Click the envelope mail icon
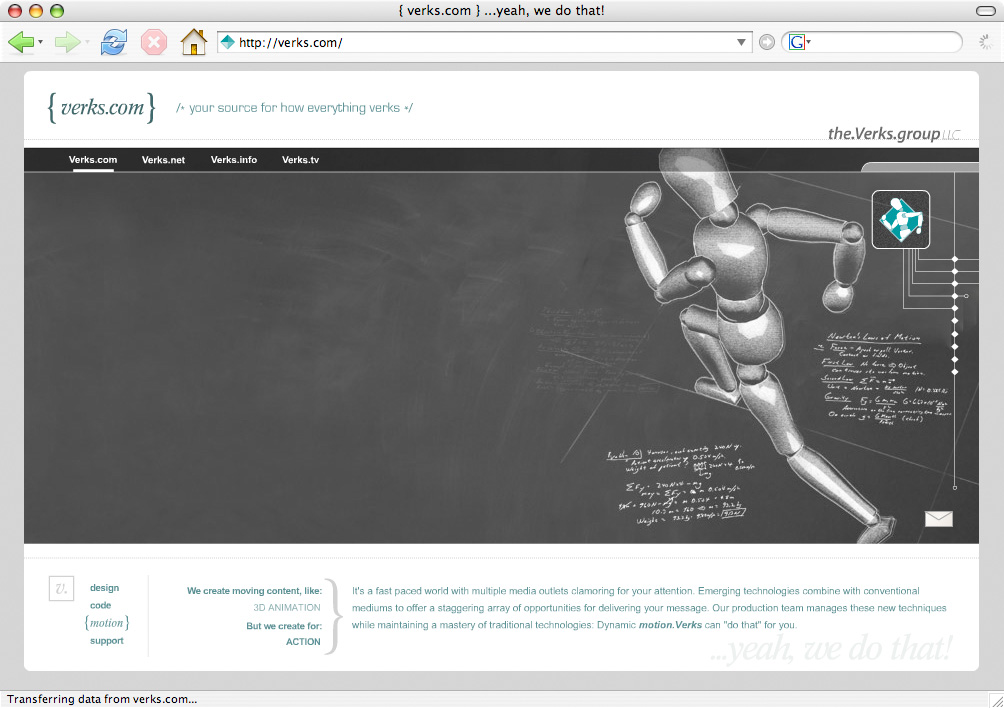Screen dimensions: 1004x708 point(939,519)
